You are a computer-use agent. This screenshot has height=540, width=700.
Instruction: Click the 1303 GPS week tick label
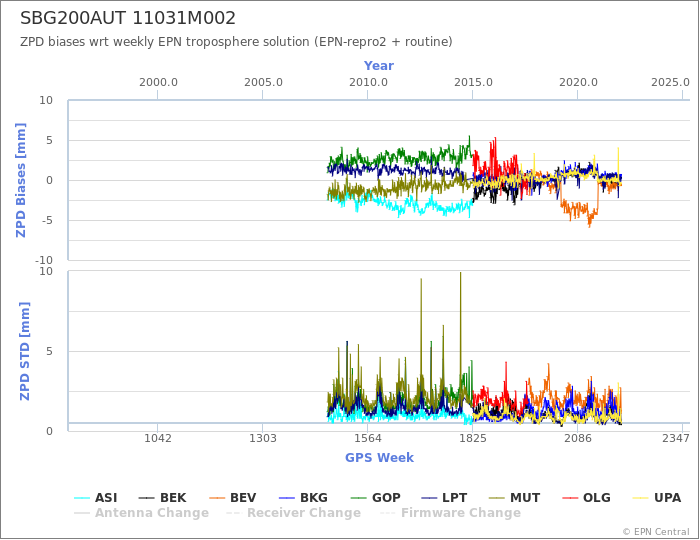[x=262, y=438]
